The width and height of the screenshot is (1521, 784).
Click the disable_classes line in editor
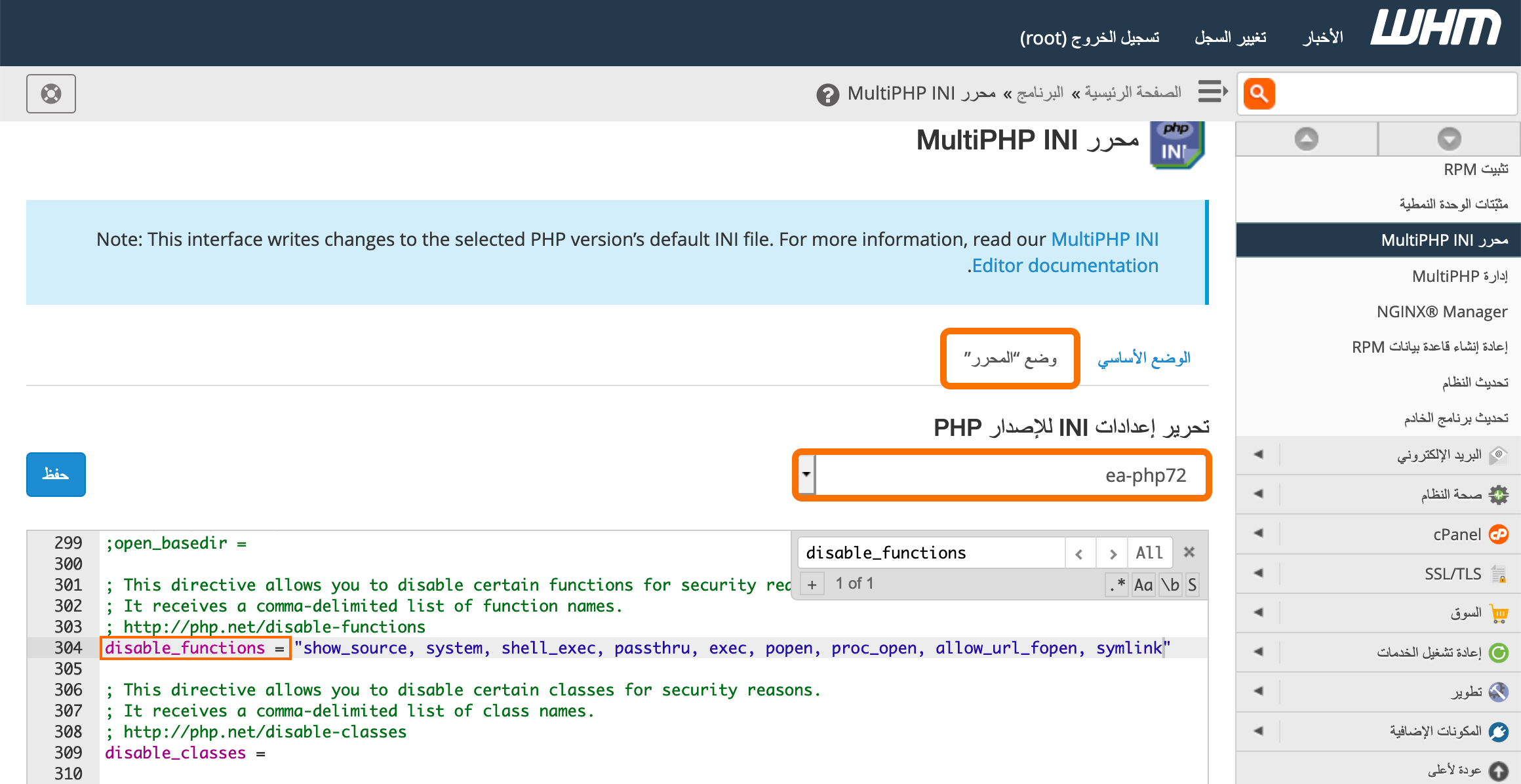[x=186, y=753]
